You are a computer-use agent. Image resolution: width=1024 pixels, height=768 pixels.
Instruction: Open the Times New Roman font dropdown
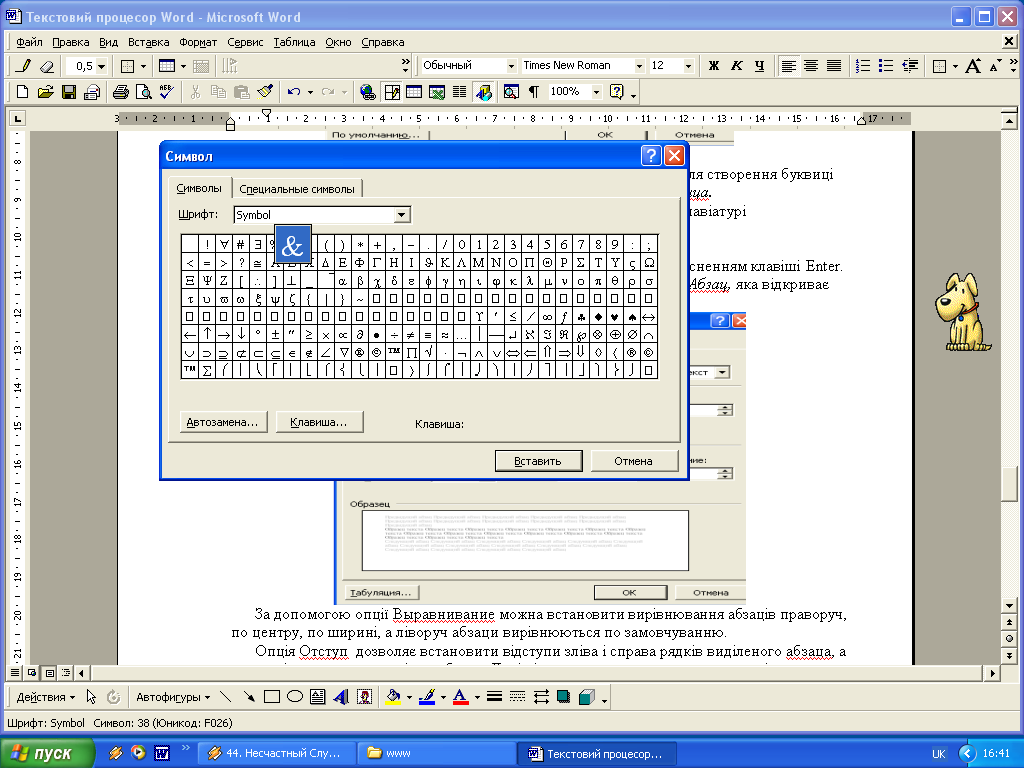639,66
